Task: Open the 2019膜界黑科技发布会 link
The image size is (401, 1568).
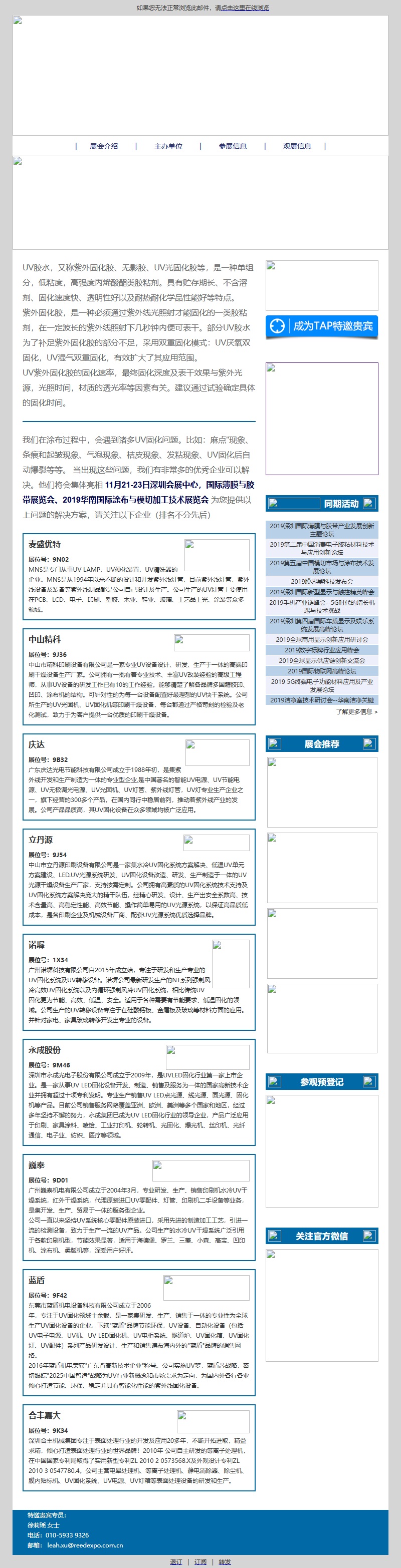Action: pos(322,581)
